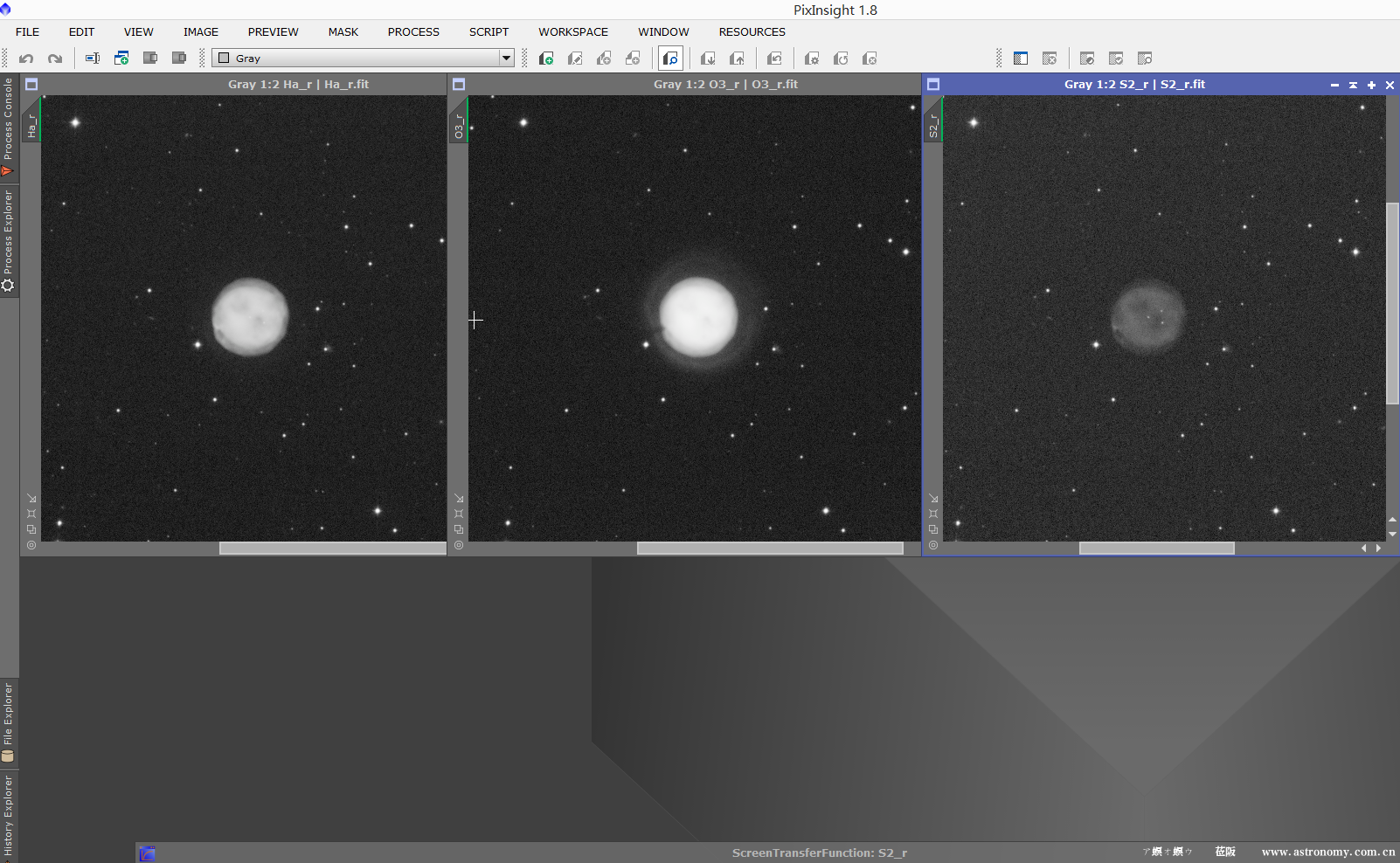Click the toolbar icon with gear badge
1400x863 pixels.
click(x=812, y=59)
